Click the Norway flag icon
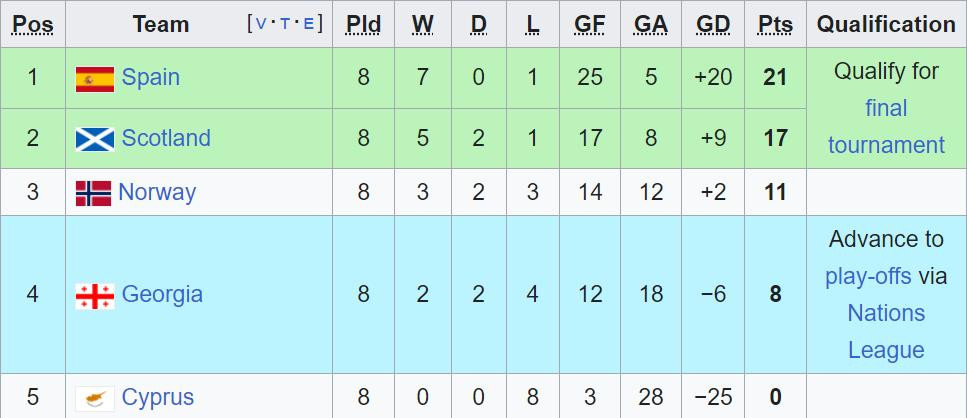The image size is (967, 418). [93, 193]
